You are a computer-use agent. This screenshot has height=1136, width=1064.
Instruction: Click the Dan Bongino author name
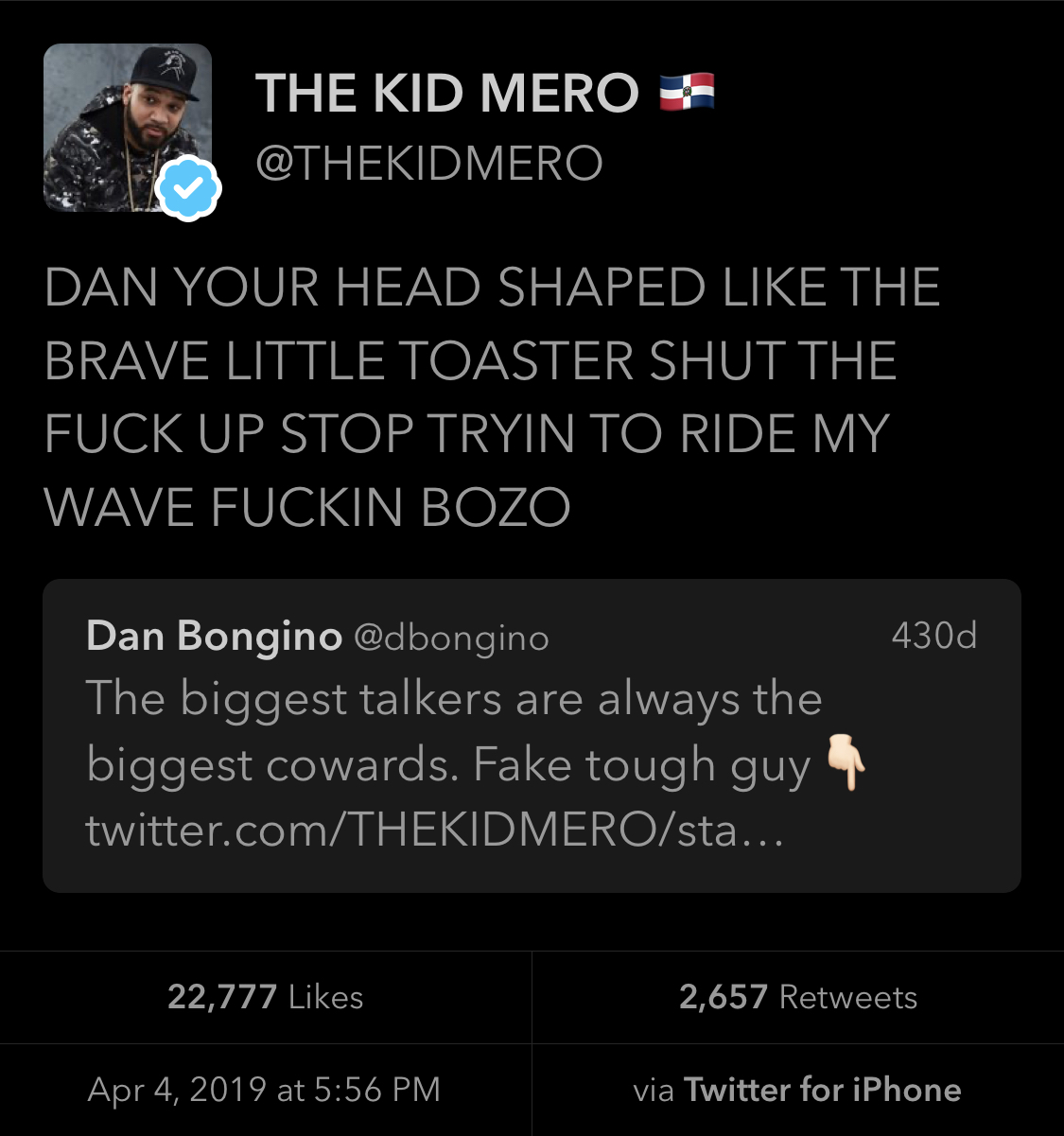[x=214, y=637]
